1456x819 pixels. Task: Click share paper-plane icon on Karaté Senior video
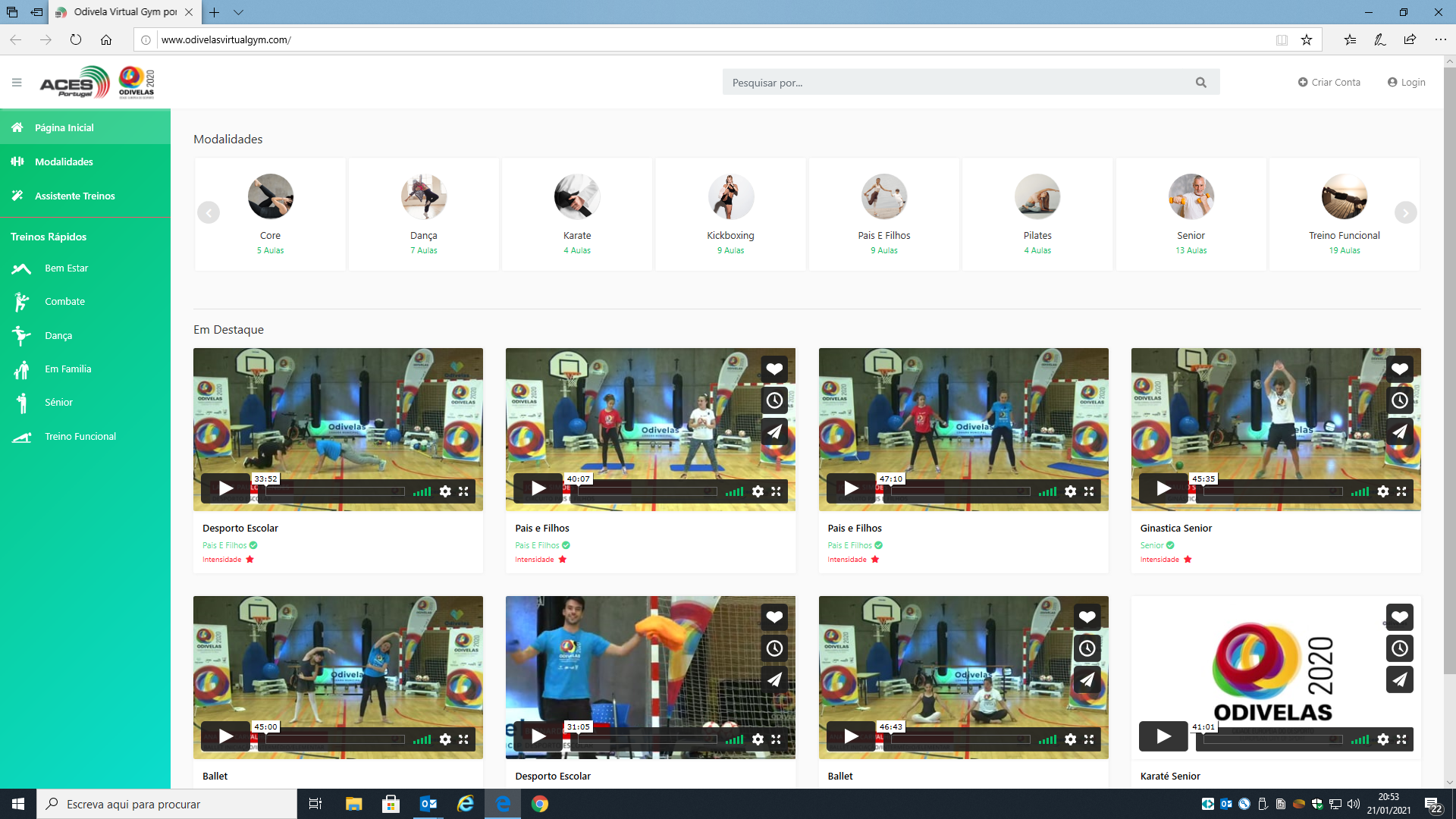[x=1399, y=679]
